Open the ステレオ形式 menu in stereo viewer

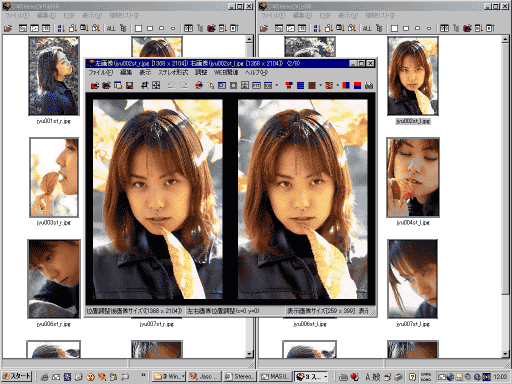tap(173, 72)
